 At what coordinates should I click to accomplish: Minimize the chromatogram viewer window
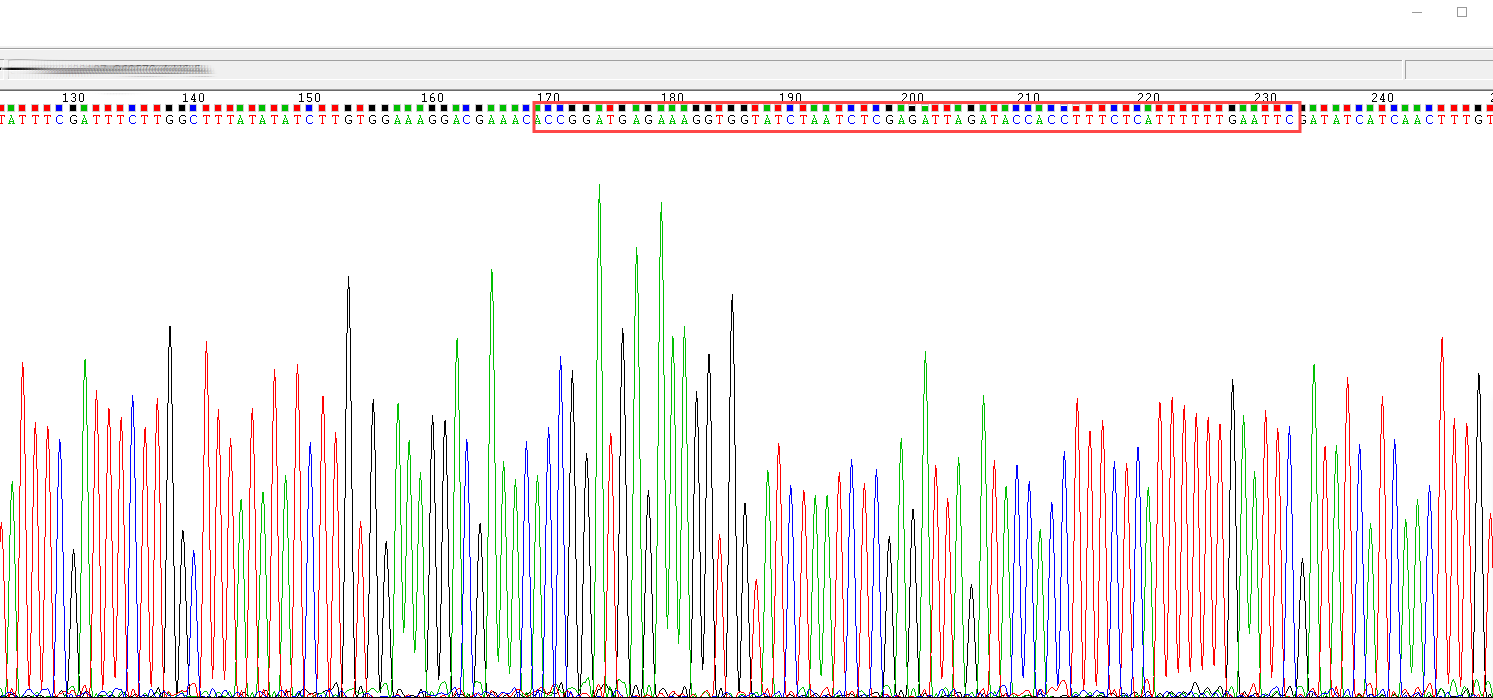[x=1416, y=12]
